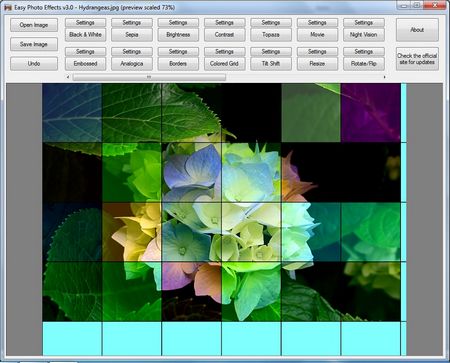Viewport: 450px width, 363px height.
Task: Close the Easy Photo Effects window
Action: point(435,5)
